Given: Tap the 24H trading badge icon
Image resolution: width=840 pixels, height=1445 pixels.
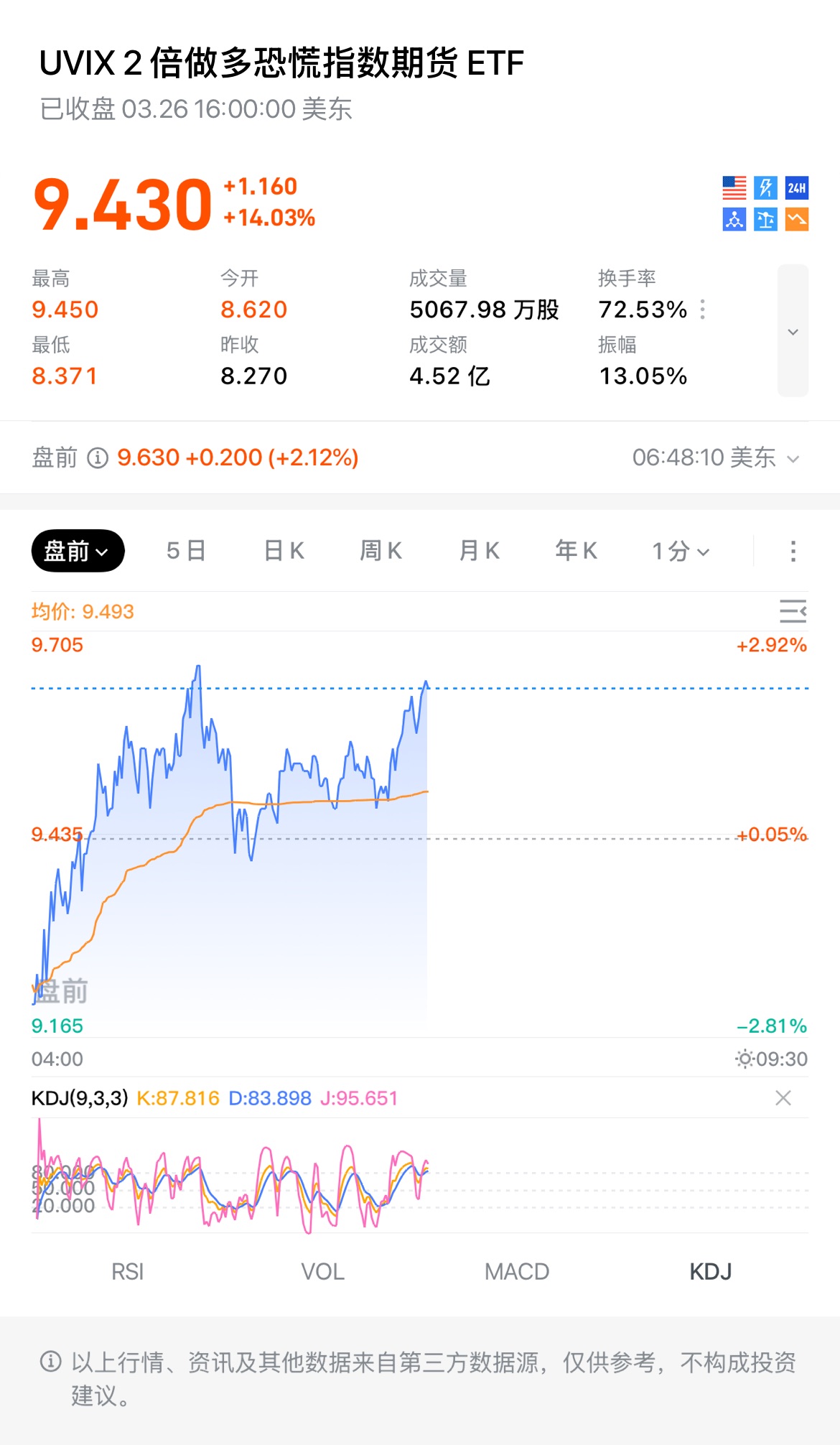Looking at the screenshot, I should tap(796, 188).
